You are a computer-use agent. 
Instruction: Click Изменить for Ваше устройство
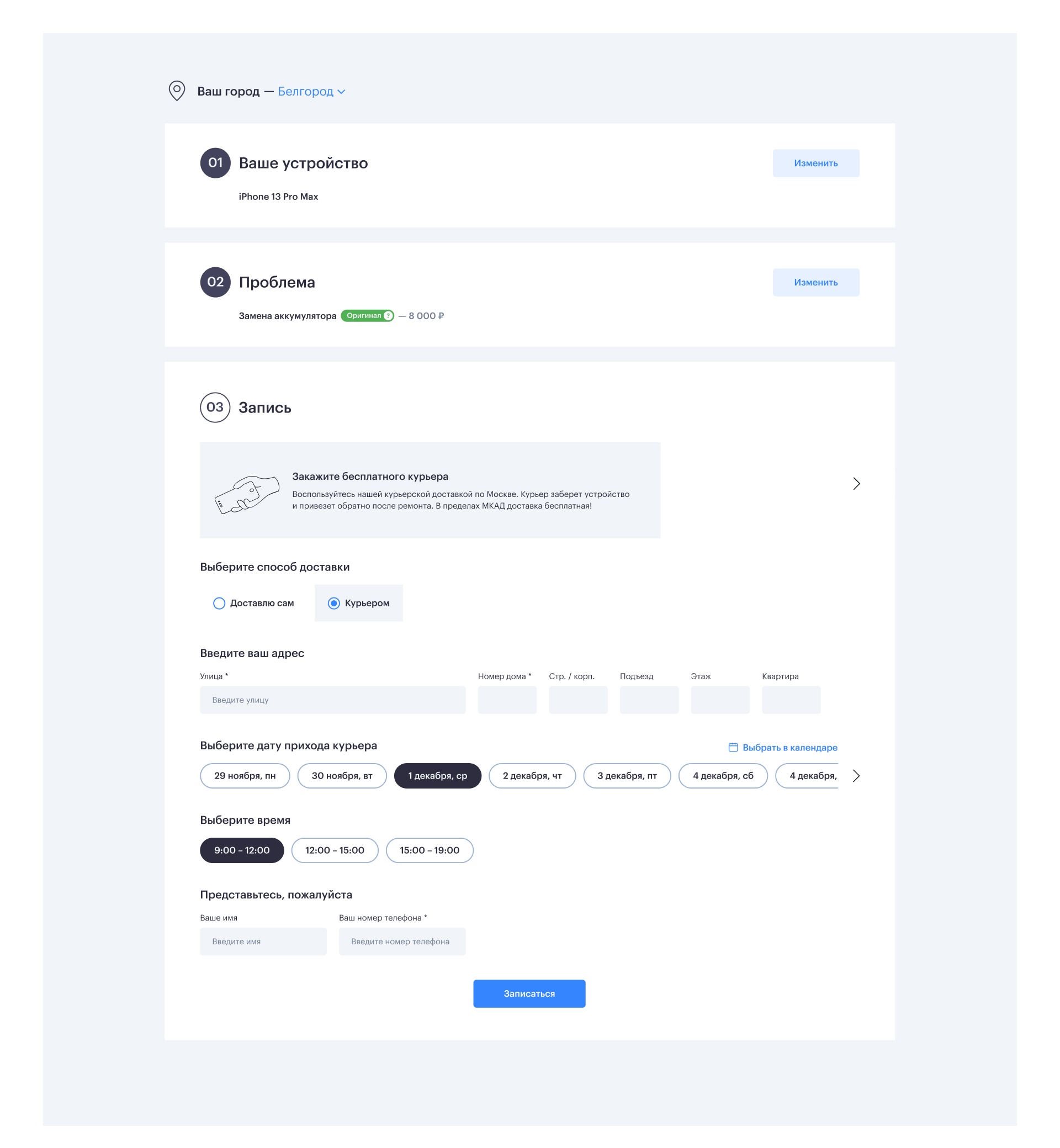click(815, 163)
